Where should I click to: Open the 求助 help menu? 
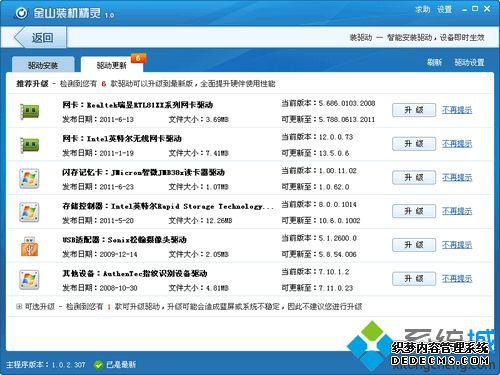pyautogui.click(x=422, y=9)
